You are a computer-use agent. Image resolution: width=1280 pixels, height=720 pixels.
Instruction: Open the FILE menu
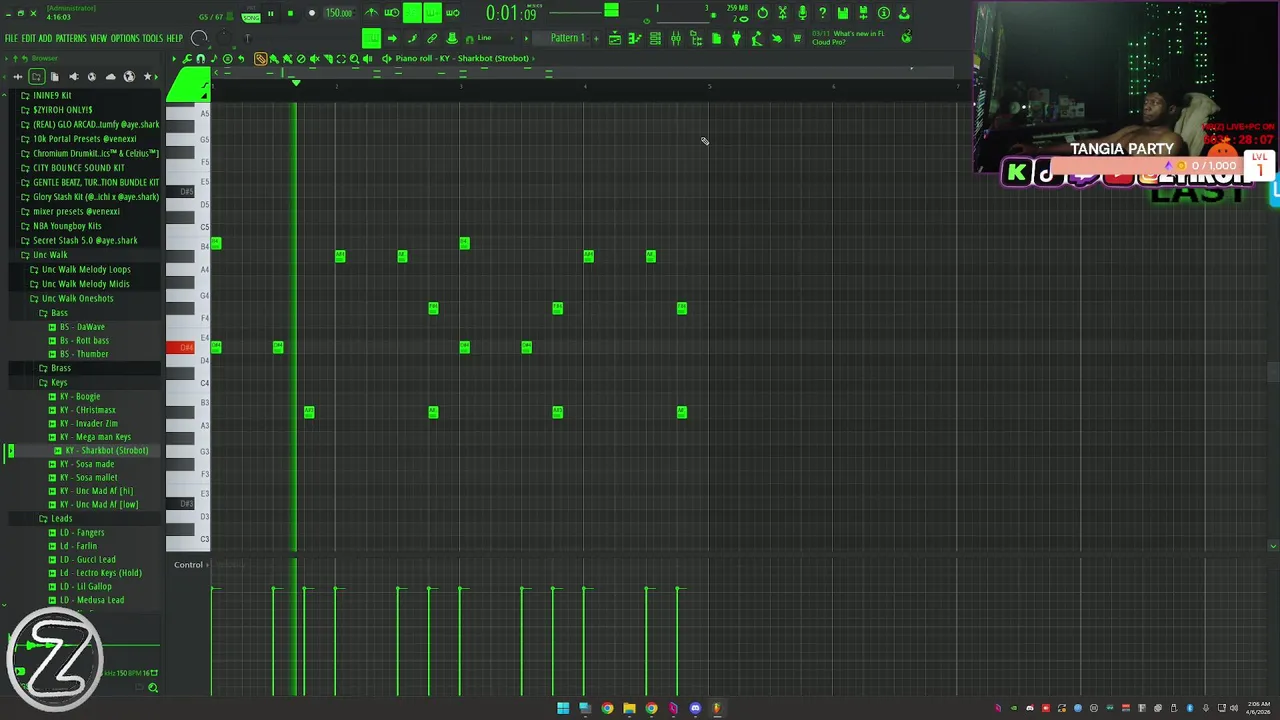point(12,39)
